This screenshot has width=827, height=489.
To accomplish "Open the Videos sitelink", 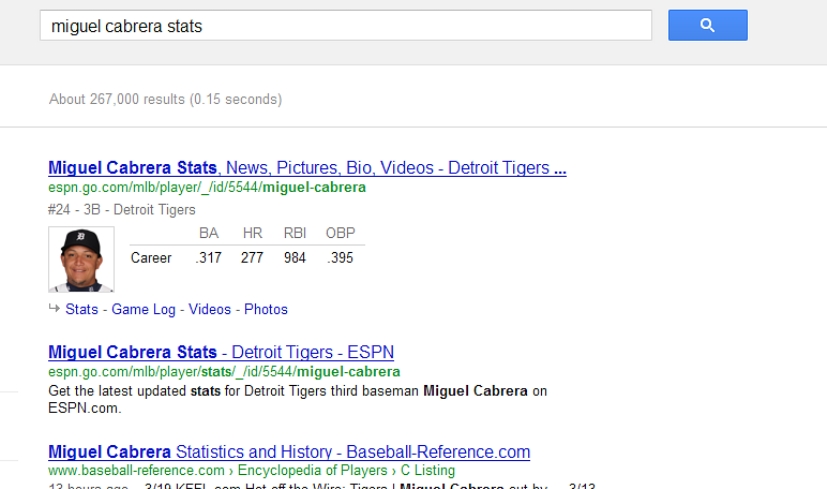I will pyautogui.click(x=209, y=309).
